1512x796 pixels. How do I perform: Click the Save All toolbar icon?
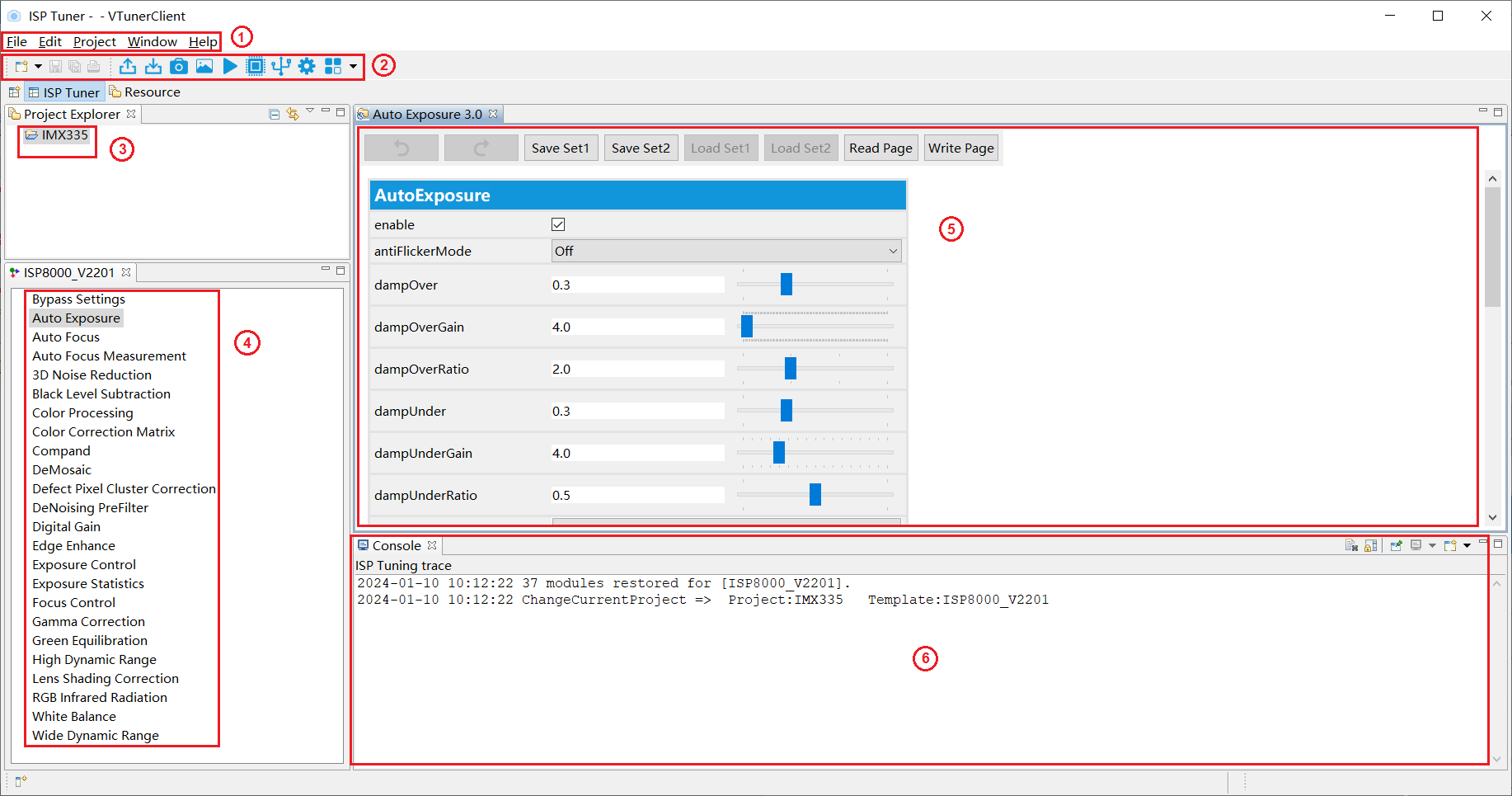tap(75, 66)
